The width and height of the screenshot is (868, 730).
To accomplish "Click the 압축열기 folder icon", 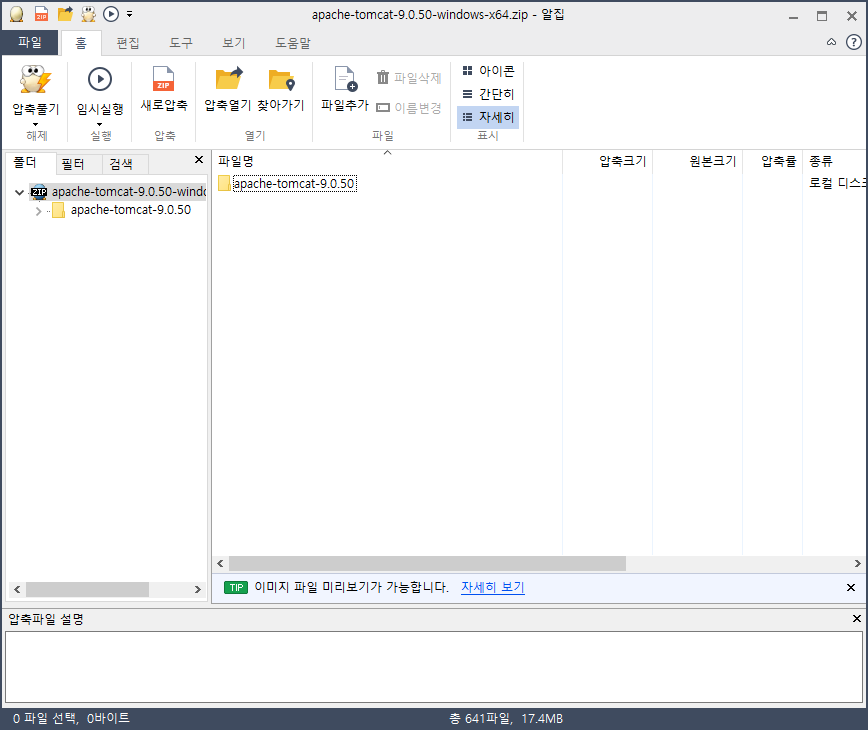I will click(x=229, y=79).
